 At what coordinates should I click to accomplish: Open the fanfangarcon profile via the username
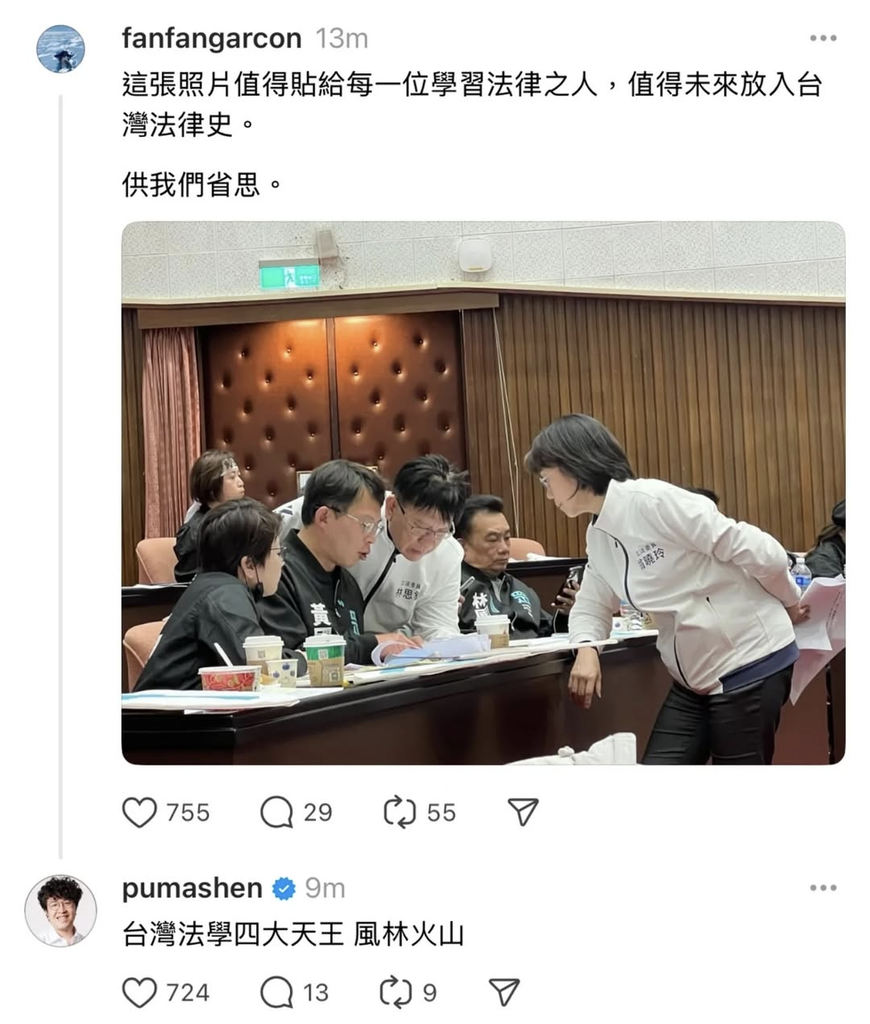212,39
